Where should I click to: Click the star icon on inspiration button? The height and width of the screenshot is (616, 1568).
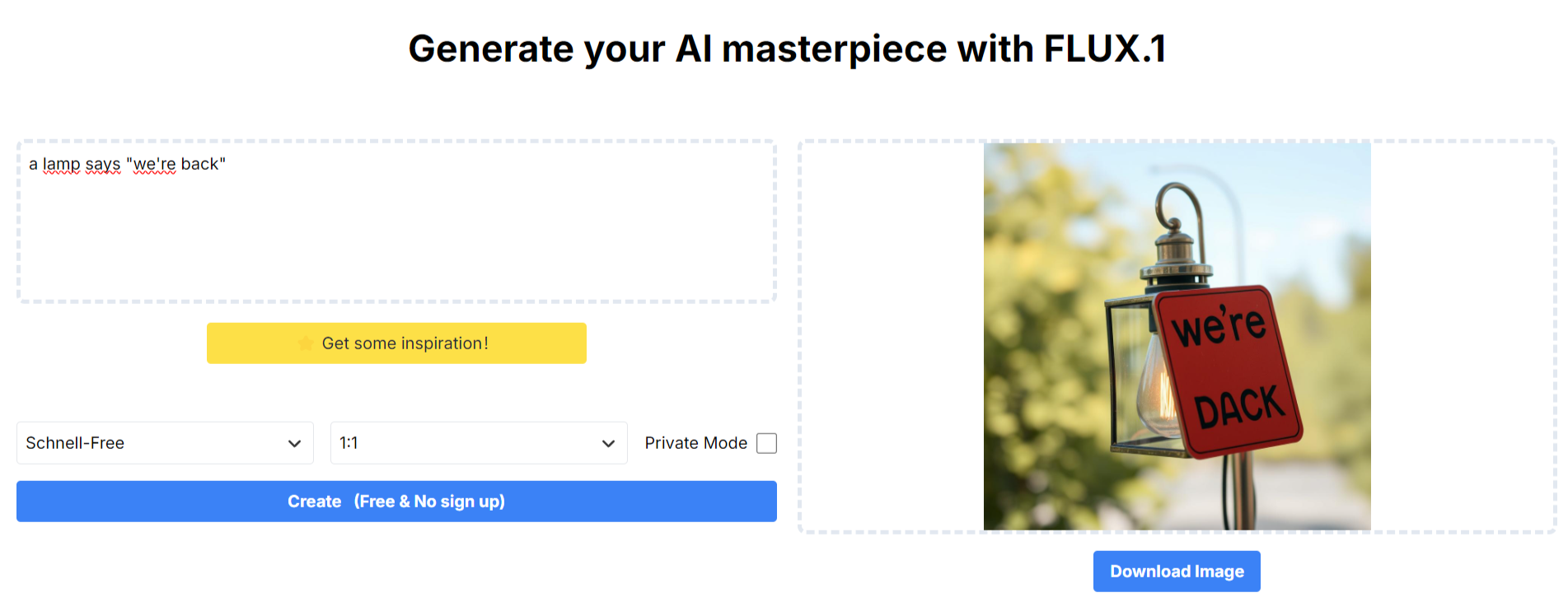click(306, 343)
